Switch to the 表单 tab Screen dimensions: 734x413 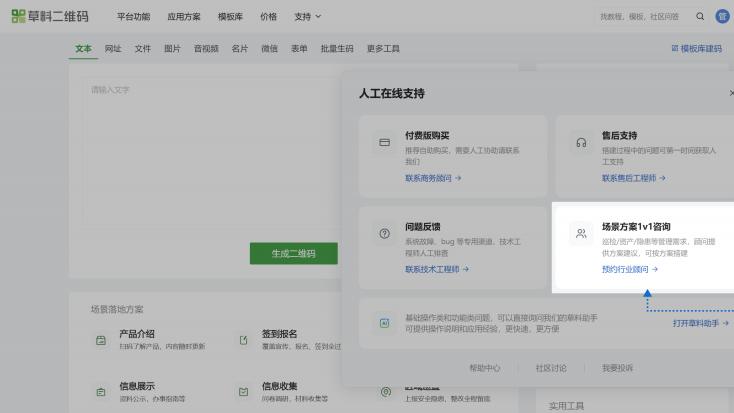pyautogui.click(x=299, y=49)
